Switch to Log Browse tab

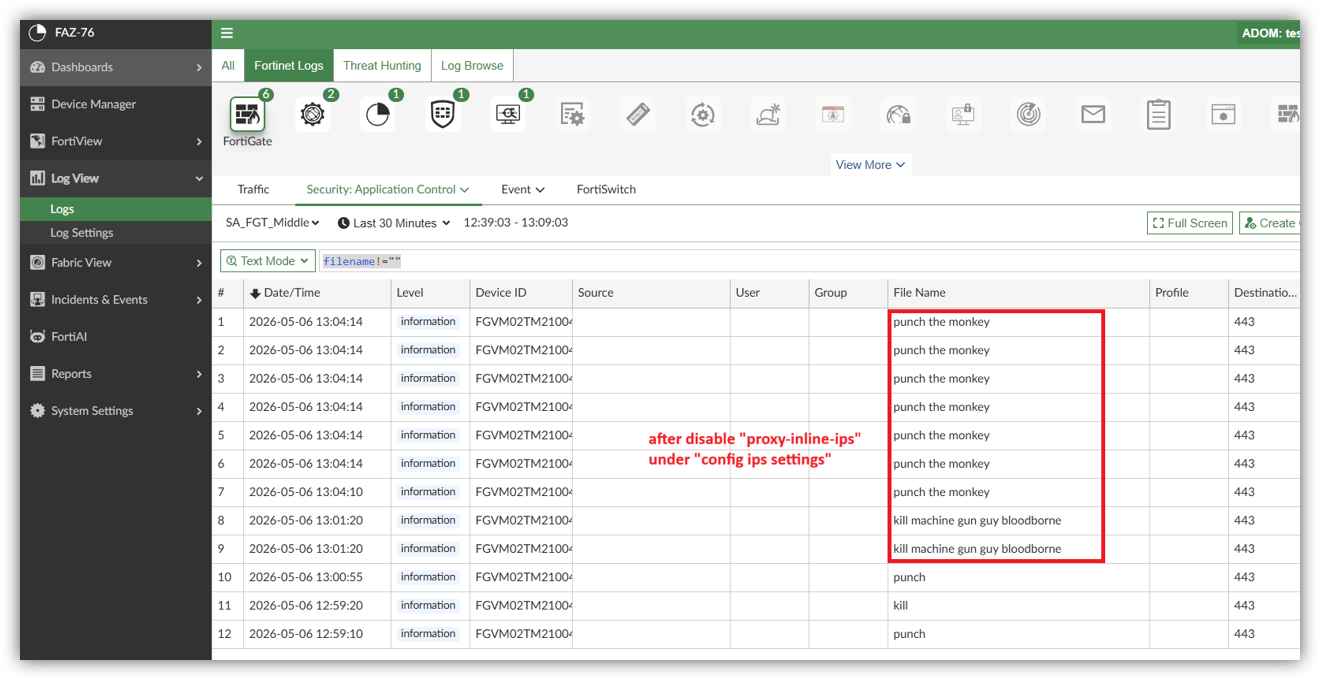472,66
